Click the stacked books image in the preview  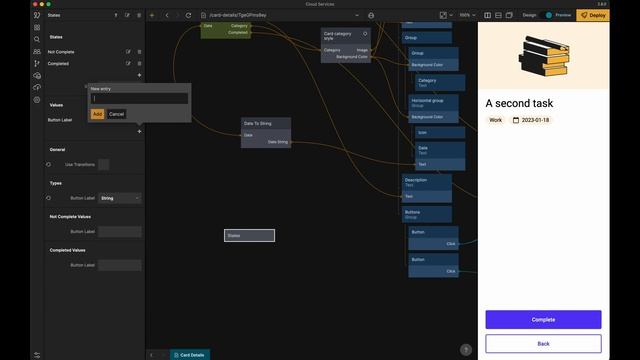544,56
